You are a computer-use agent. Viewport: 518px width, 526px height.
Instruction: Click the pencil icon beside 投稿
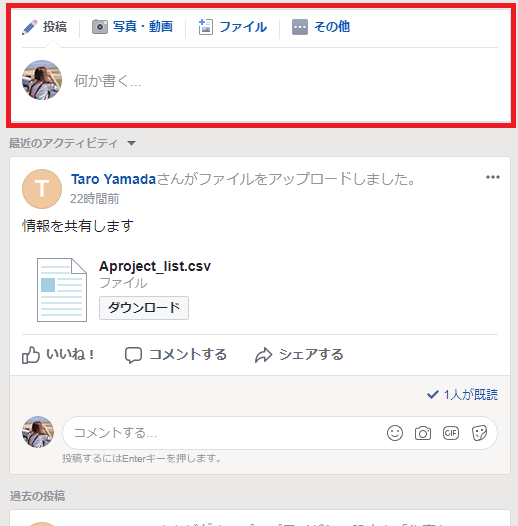(x=30, y=27)
